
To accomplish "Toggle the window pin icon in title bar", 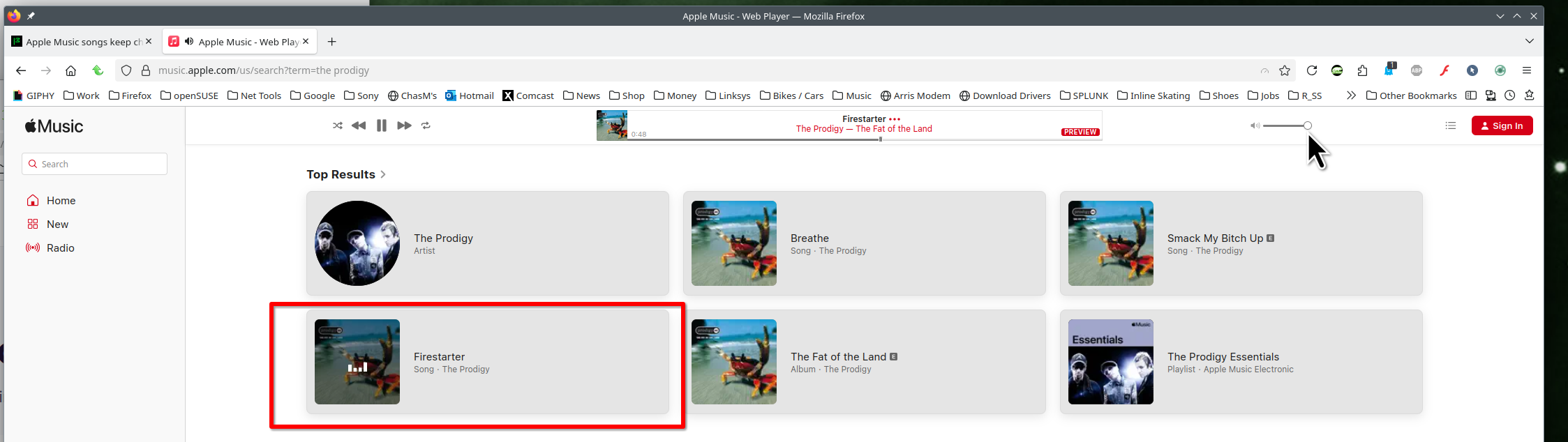I will coord(31,15).
